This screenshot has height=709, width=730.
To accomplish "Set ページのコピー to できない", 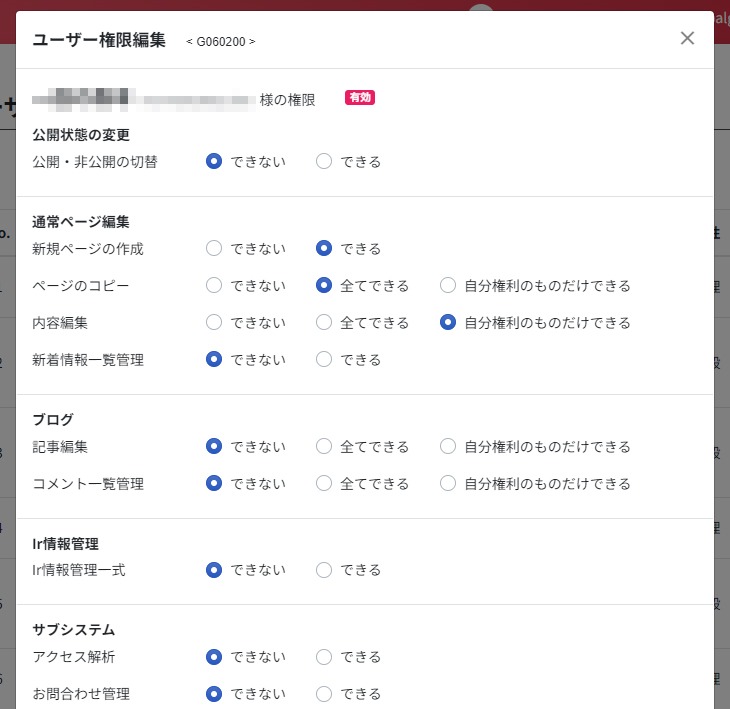I will tap(214, 285).
